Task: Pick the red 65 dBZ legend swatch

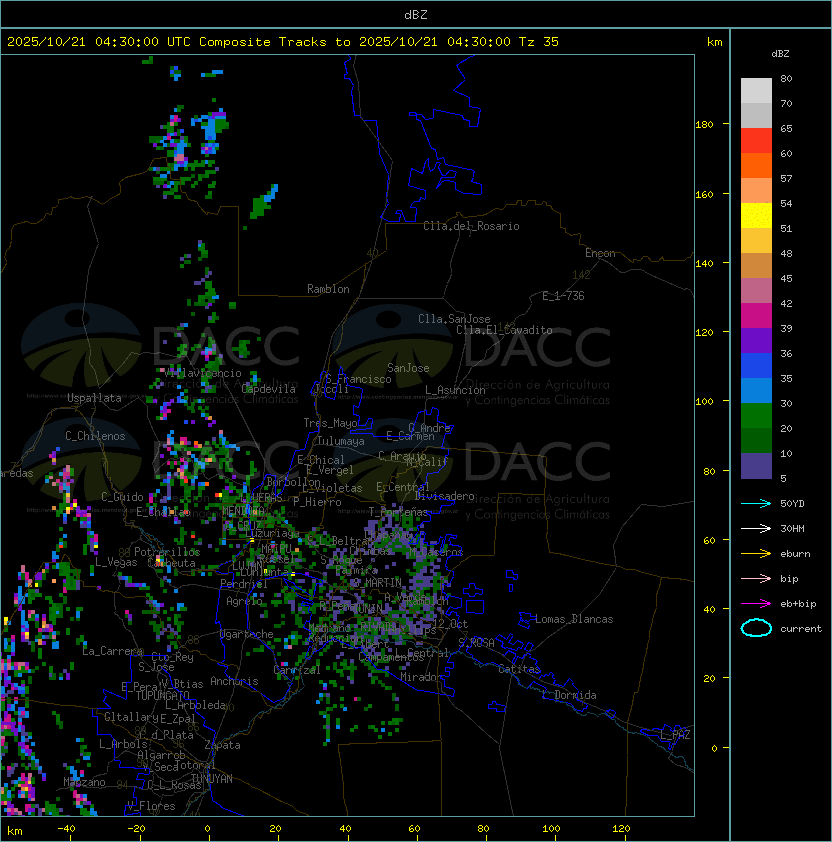Action: pyautogui.click(x=756, y=141)
